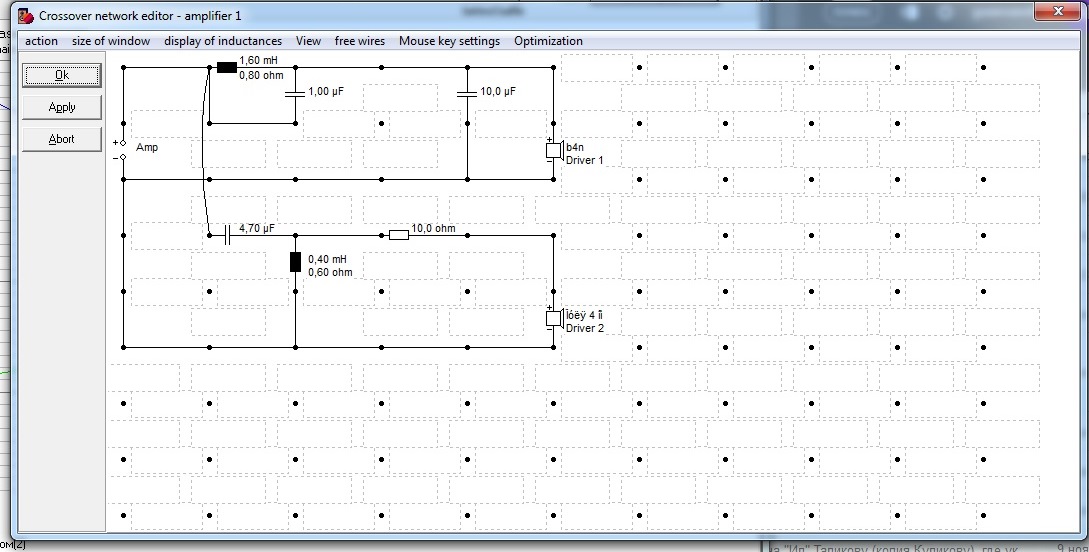This screenshot has width=1089, height=552.
Task: Open Mouse key settings menu
Action: click(449, 41)
